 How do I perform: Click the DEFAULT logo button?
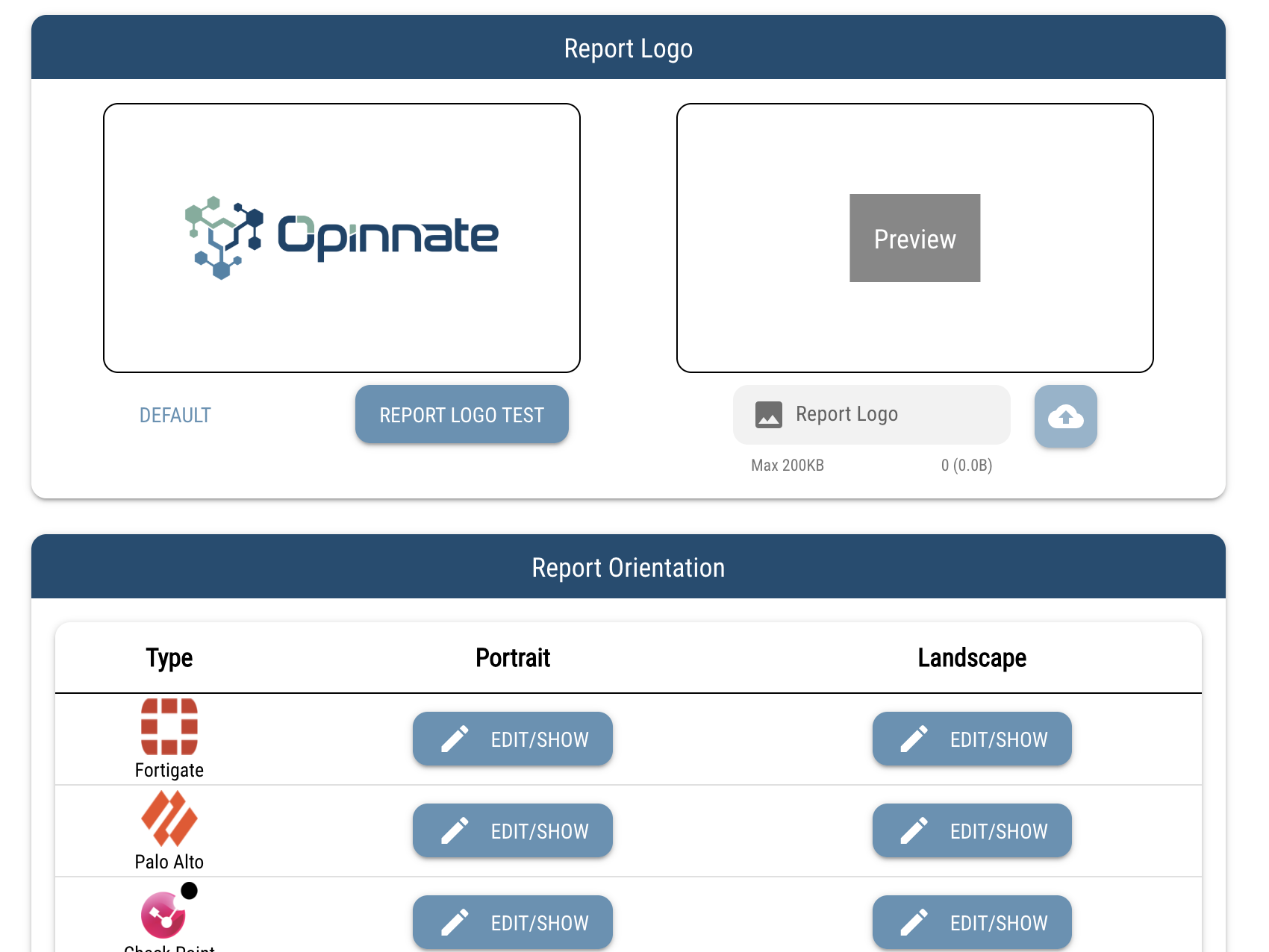click(175, 415)
